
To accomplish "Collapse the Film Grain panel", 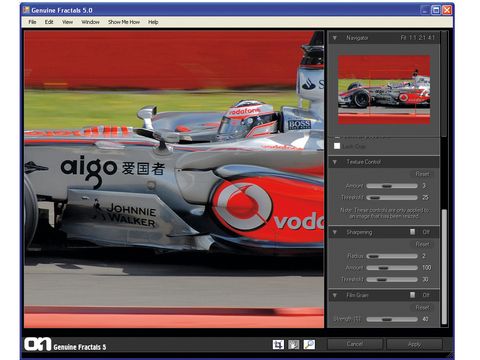I will click(x=335, y=295).
